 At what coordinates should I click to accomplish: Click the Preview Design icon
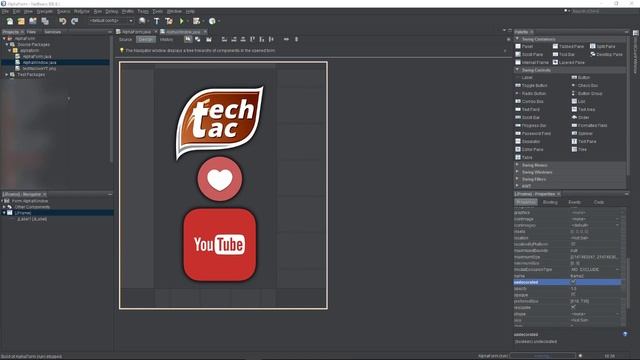(x=209, y=39)
